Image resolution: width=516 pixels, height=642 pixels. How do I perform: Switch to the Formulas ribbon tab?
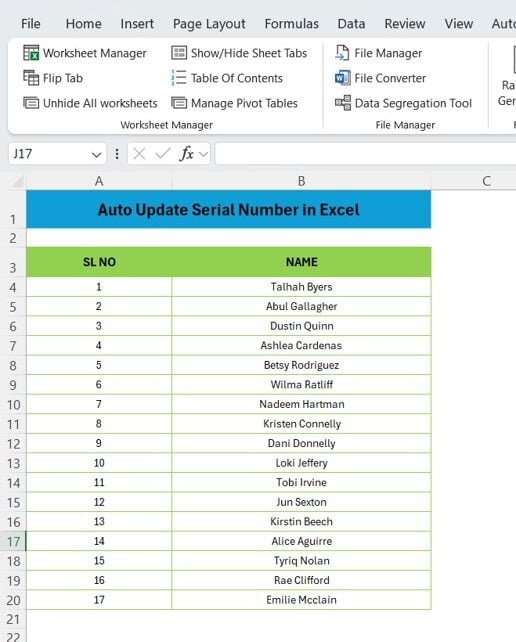(x=292, y=24)
